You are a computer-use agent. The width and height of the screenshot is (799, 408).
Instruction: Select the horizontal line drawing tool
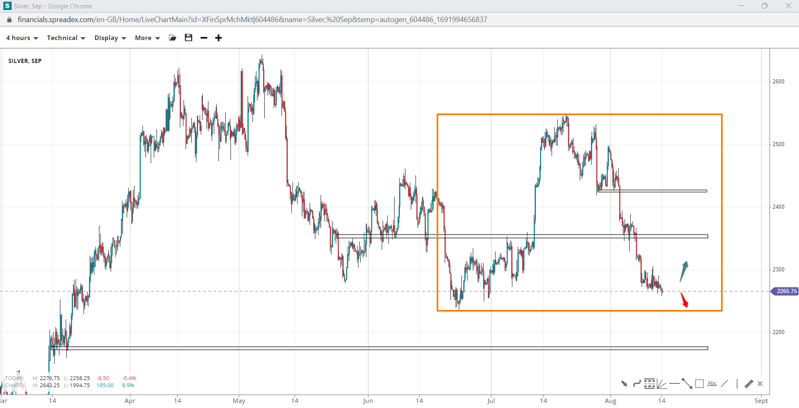[674, 383]
